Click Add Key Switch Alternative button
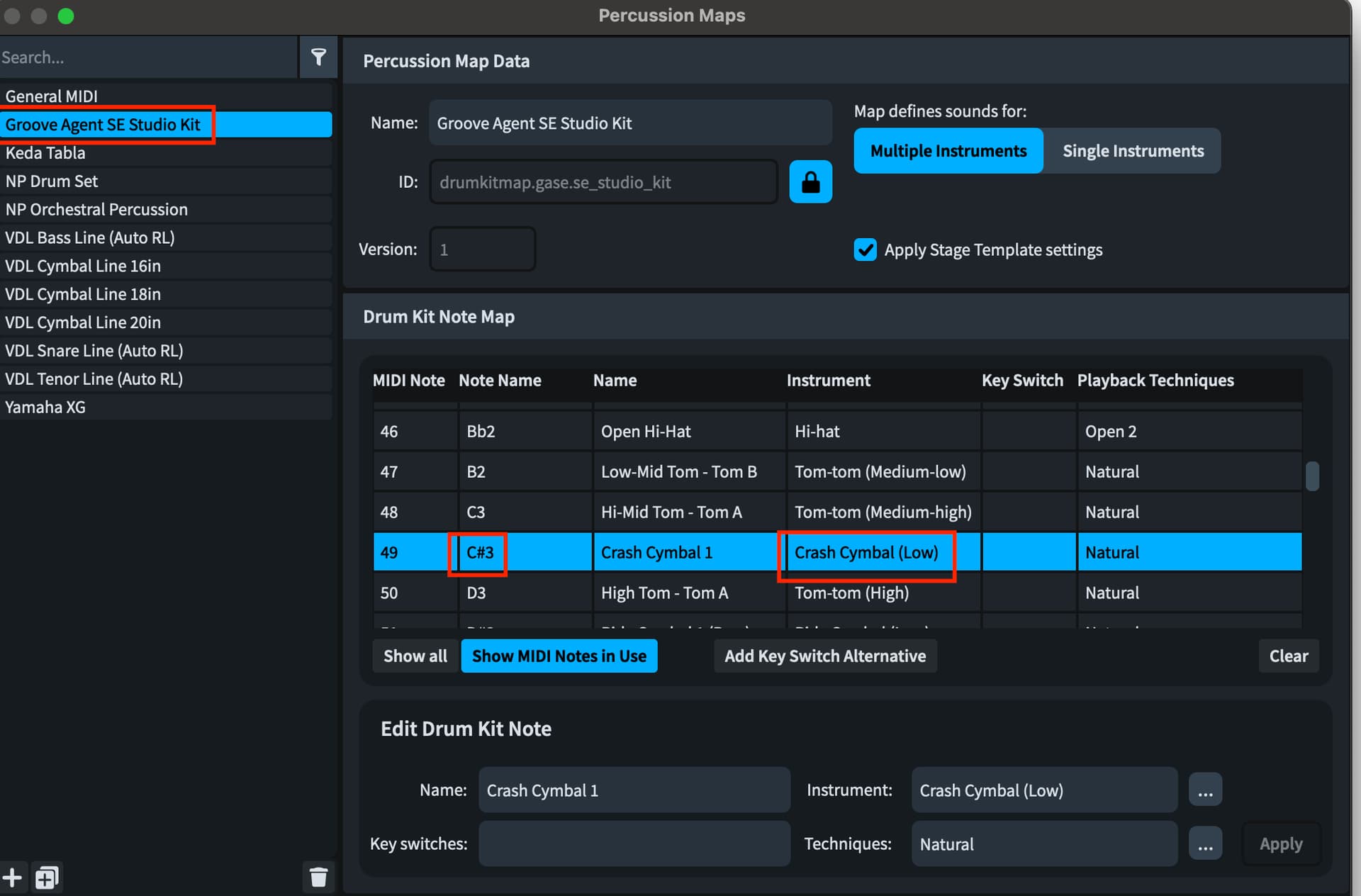 [824, 656]
